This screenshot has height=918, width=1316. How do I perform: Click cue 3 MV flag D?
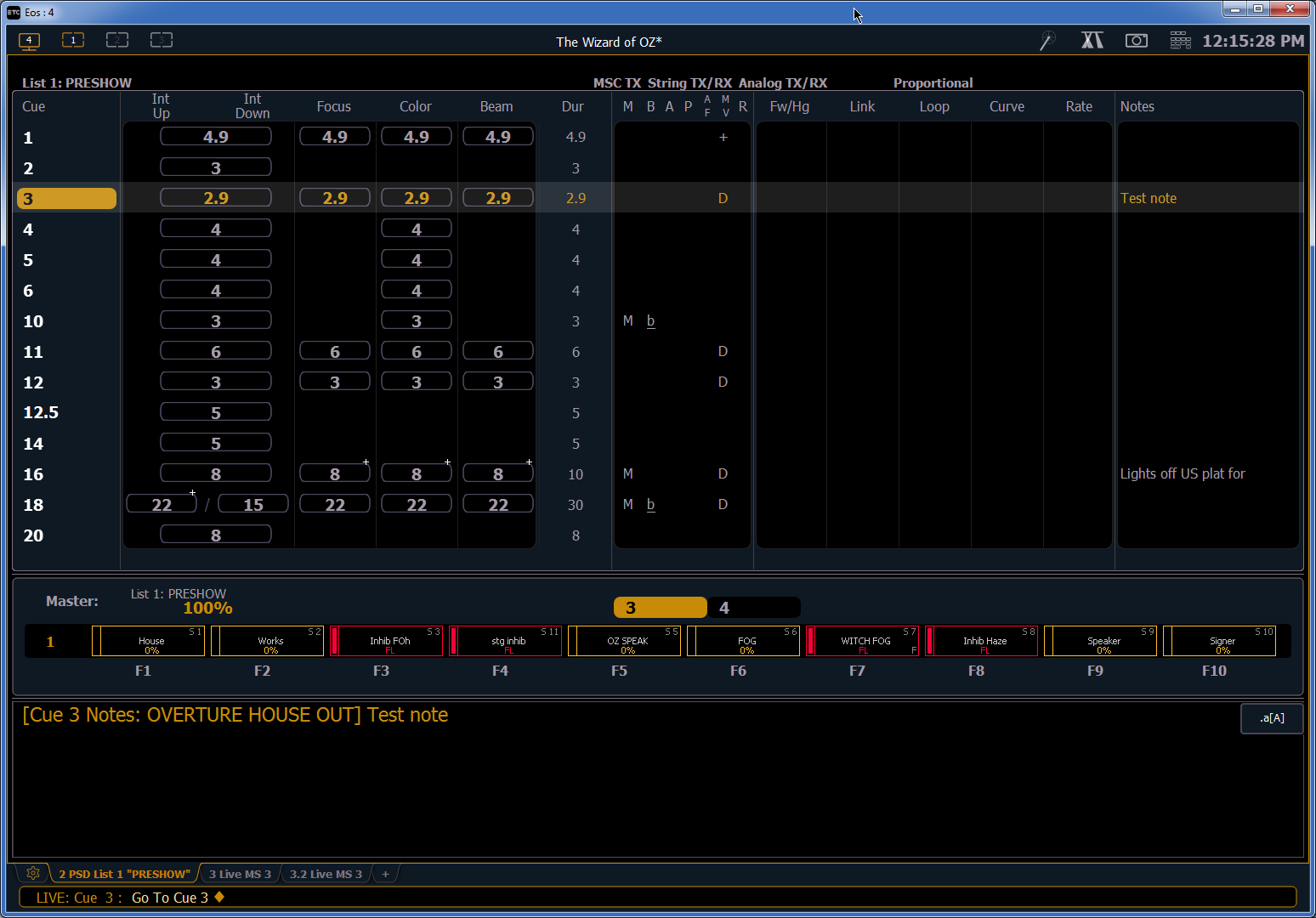tap(723, 198)
